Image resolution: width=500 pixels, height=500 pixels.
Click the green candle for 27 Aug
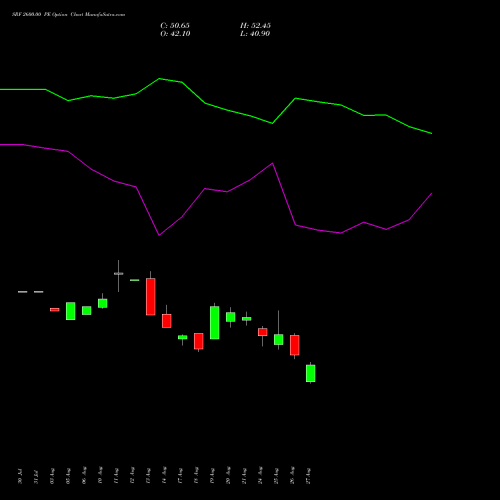click(311, 373)
